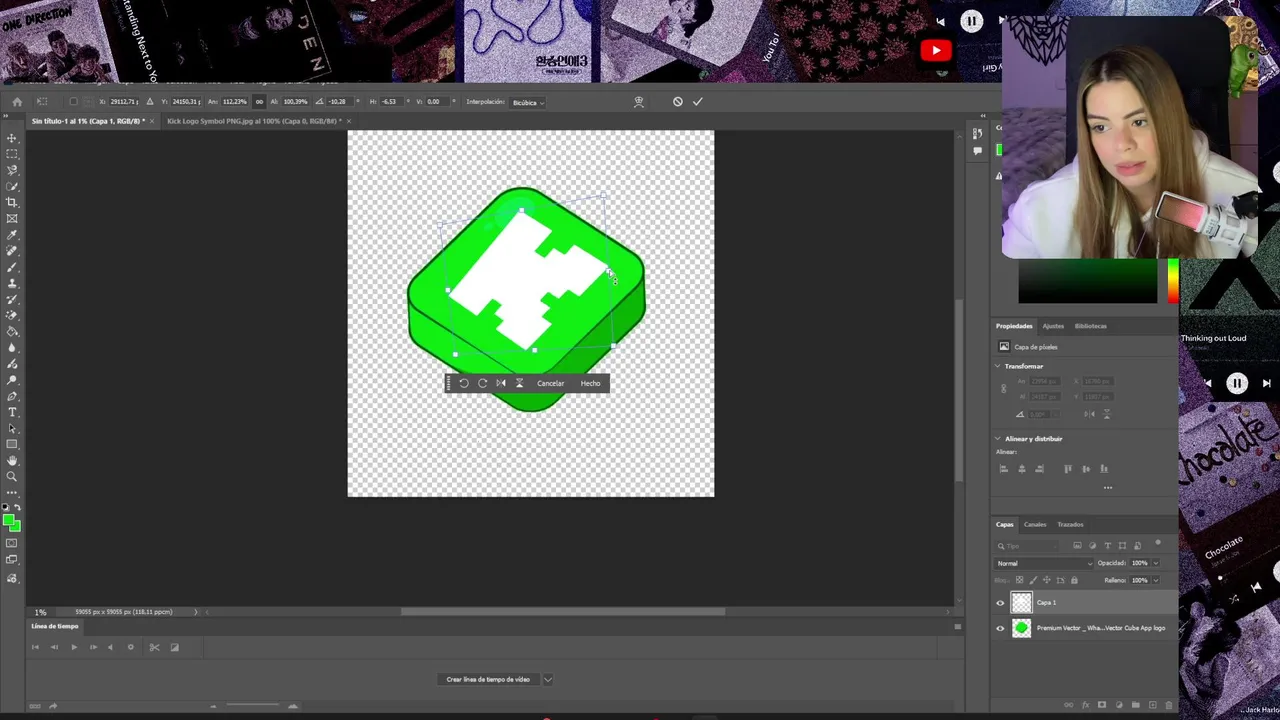Add layer mask icon
The width and height of the screenshot is (1280, 720).
1102,705
